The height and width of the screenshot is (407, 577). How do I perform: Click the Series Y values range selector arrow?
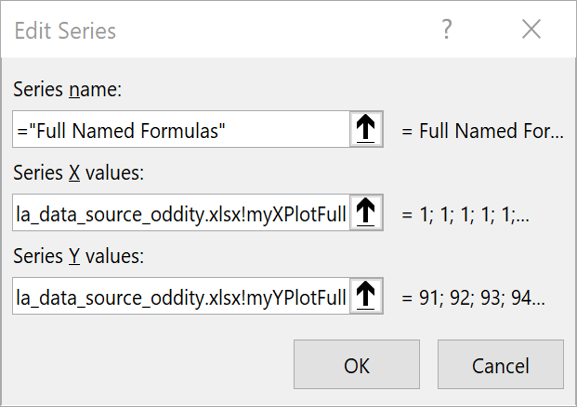(x=366, y=296)
